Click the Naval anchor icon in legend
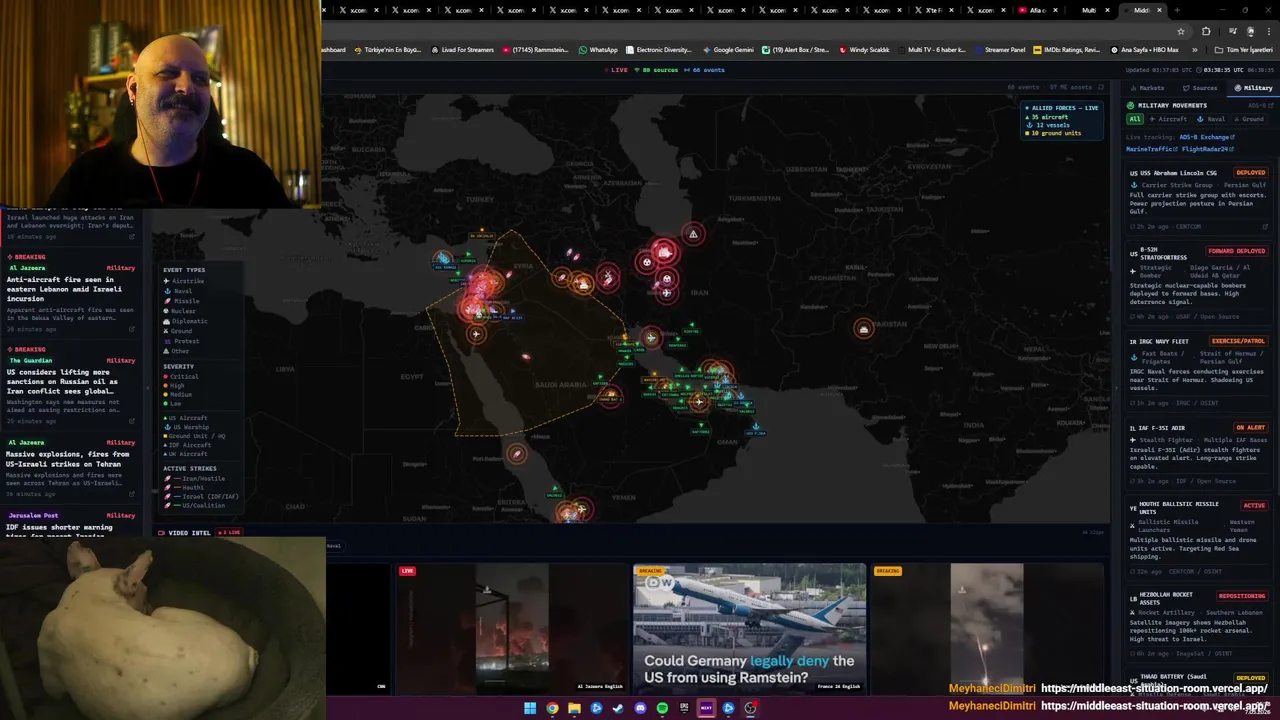The image size is (1280, 720). 167,291
